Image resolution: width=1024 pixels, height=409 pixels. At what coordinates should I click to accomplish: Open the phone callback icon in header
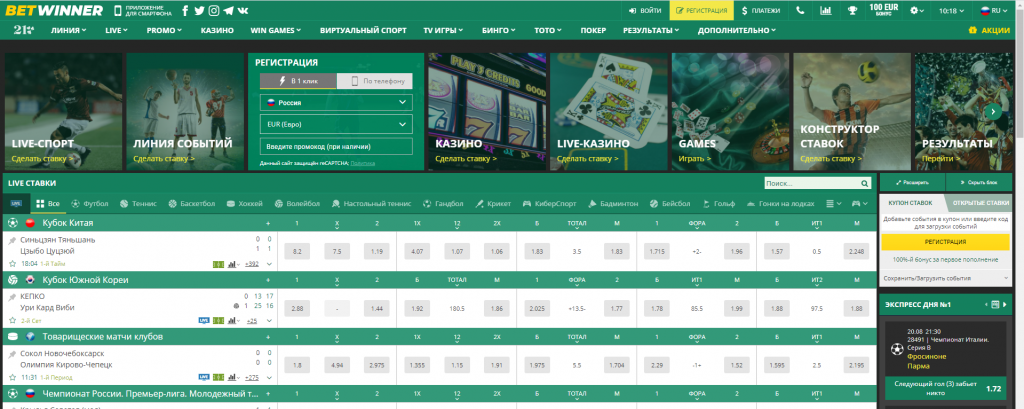[x=801, y=10]
